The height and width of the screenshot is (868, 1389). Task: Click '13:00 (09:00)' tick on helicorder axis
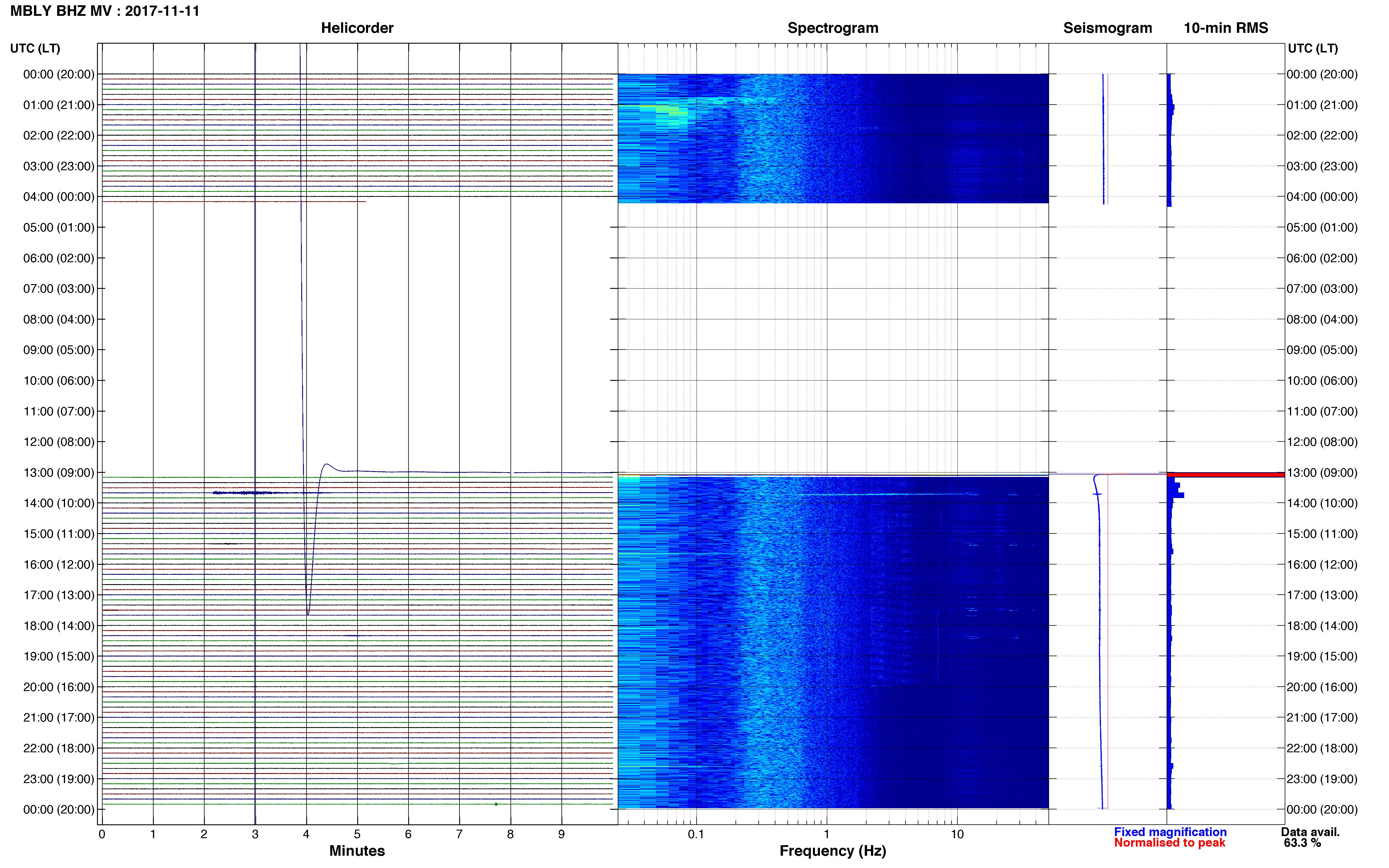[59, 473]
